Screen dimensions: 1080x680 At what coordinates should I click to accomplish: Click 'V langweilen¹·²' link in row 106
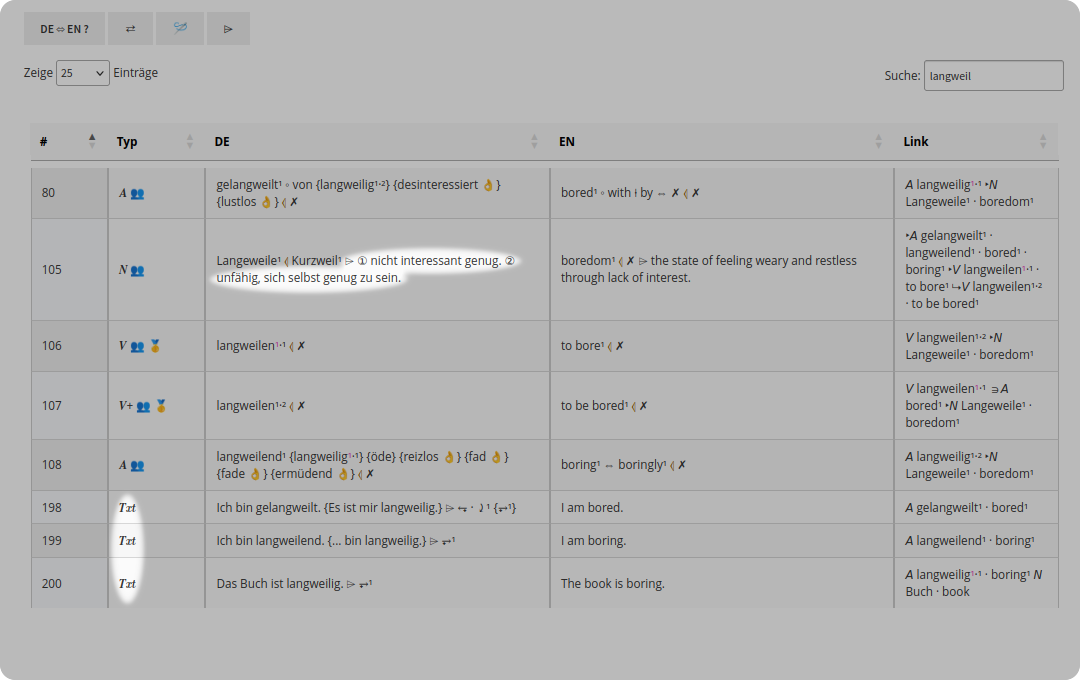tap(945, 338)
